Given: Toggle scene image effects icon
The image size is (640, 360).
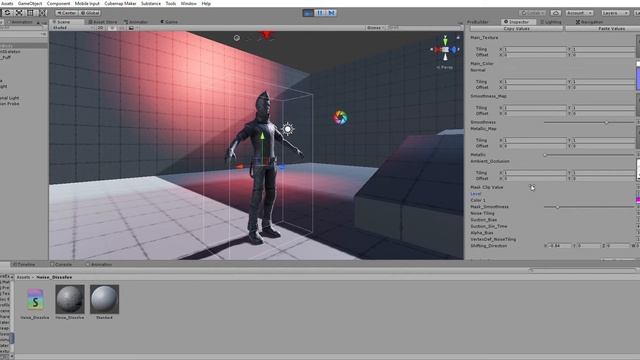Looking at the screenshot, I should pyautogui.click(x=131, y=28).
